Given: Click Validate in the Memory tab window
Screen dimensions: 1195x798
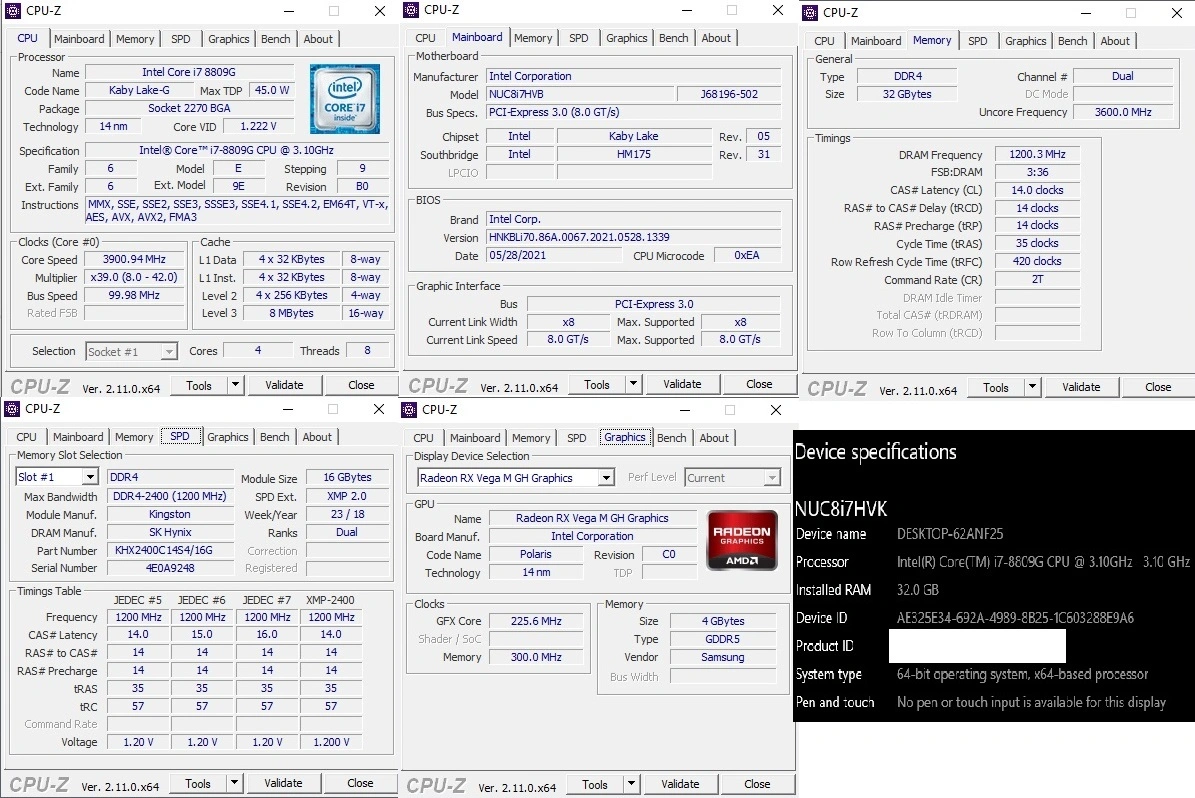Looking at the screenshot, I should click(x=1081, y=387).
